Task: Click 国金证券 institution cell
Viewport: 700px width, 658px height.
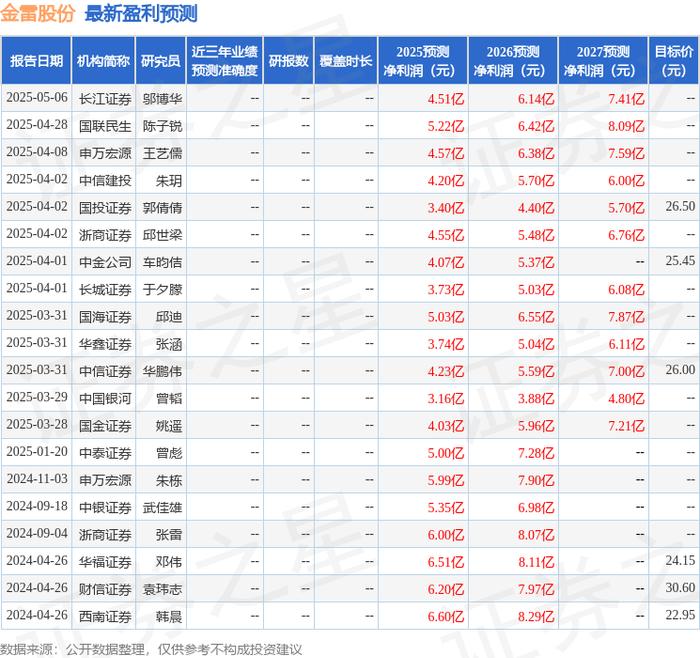Action: pyautogui.click(x=105, y=425)
